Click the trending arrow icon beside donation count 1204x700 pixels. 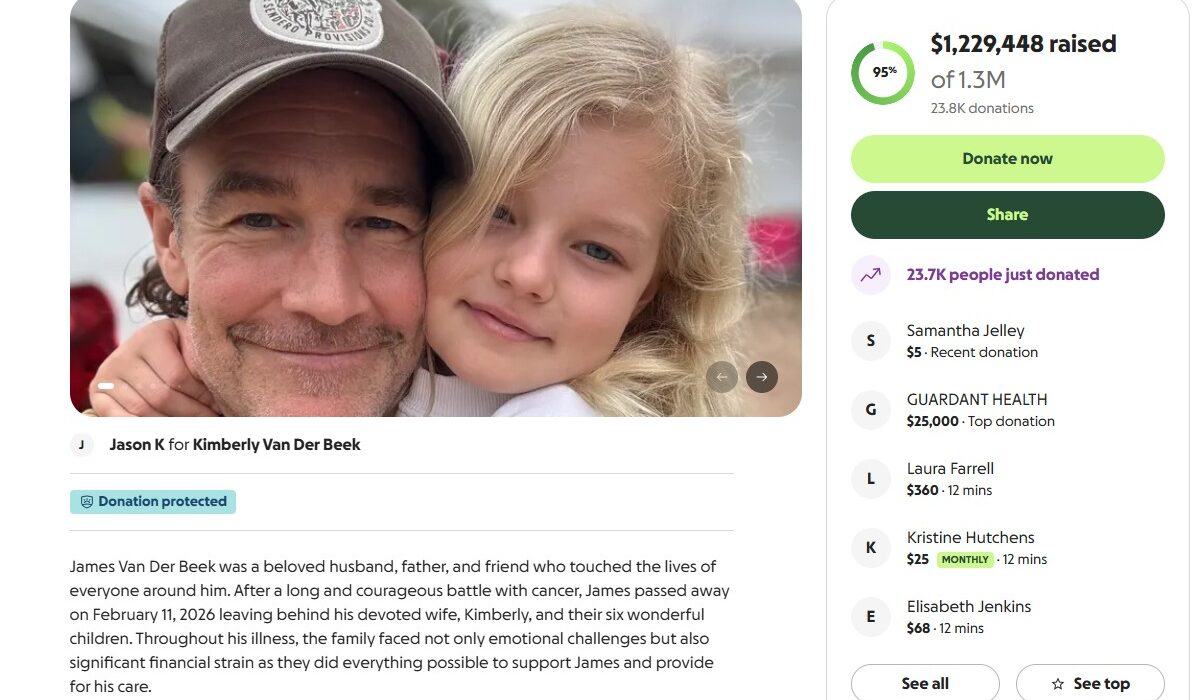[x=870, y=275]
